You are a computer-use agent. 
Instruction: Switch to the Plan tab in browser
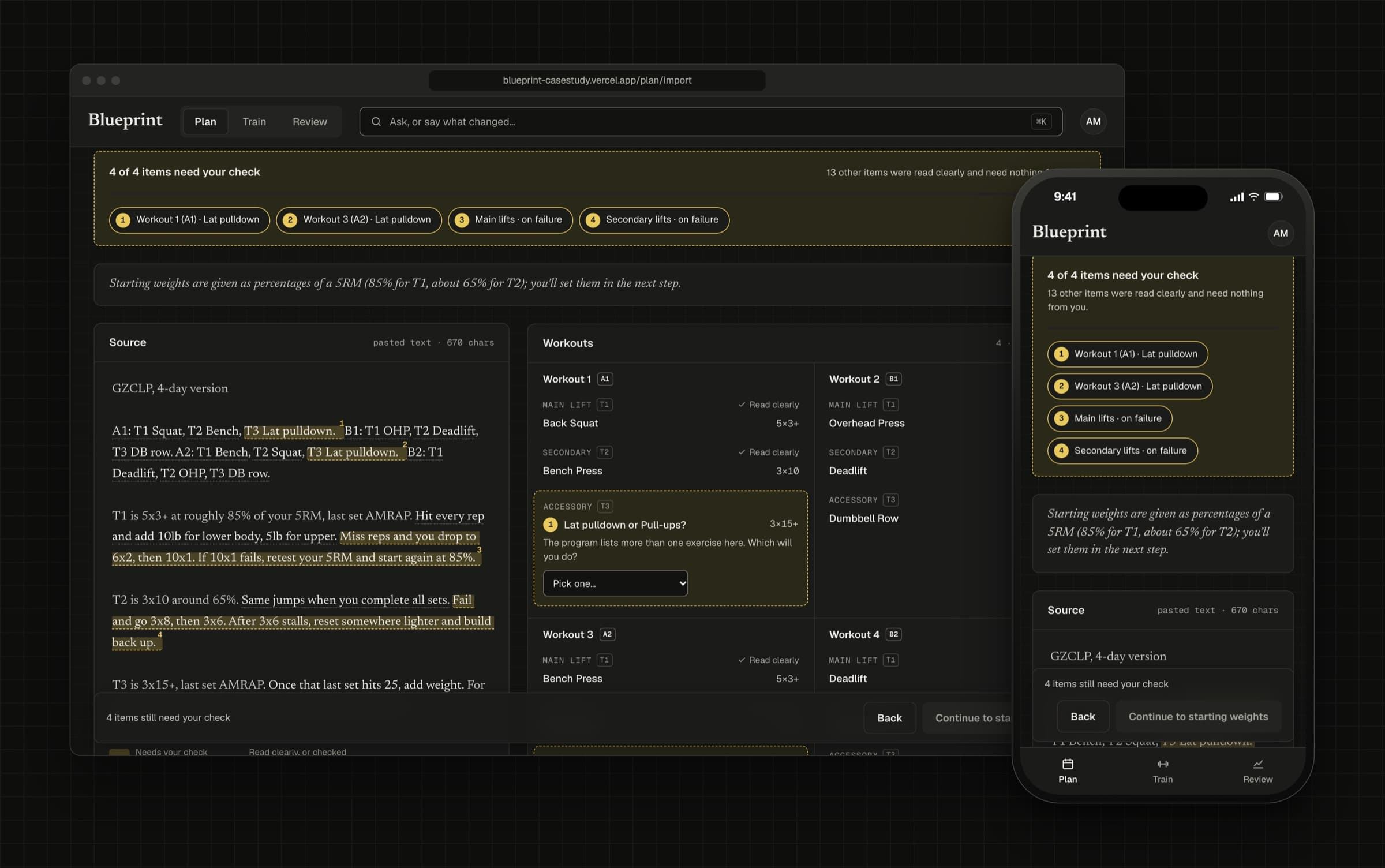[x=205, y=122]
